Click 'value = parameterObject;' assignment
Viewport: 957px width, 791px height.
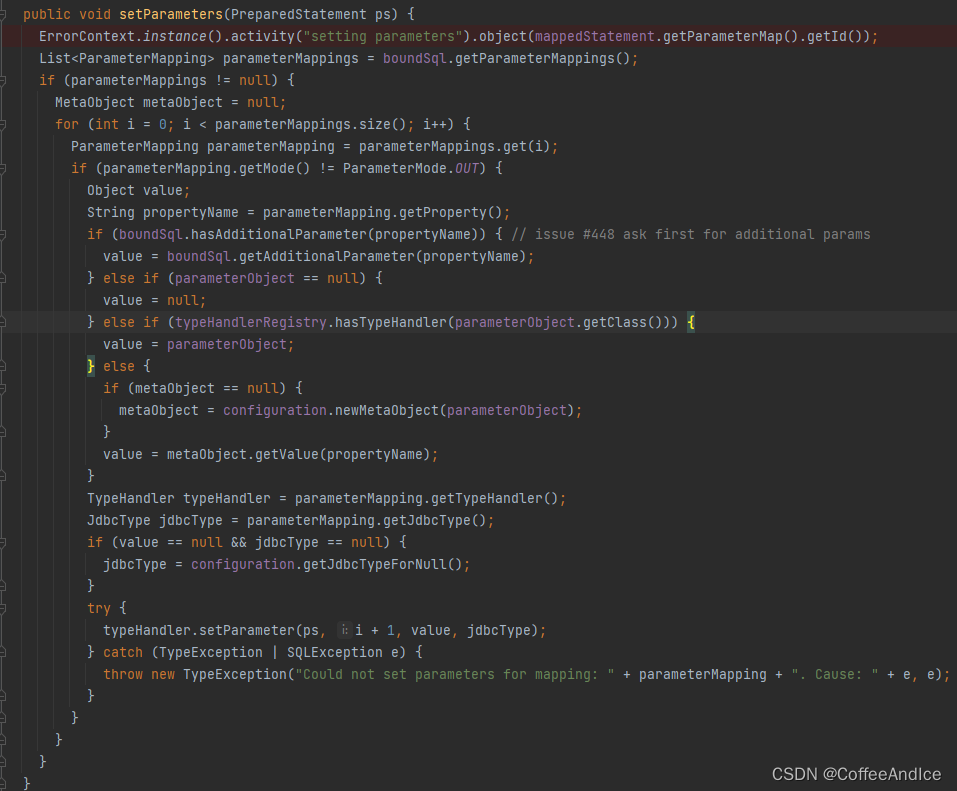tap(198, 344)
